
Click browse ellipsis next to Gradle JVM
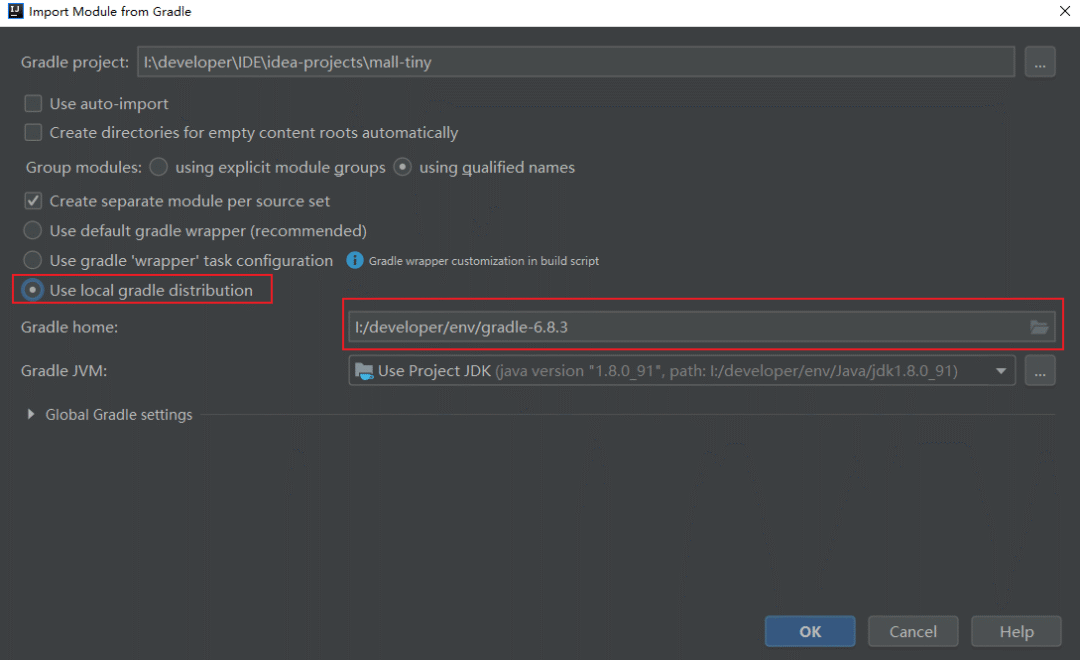tap(1040, 371)
